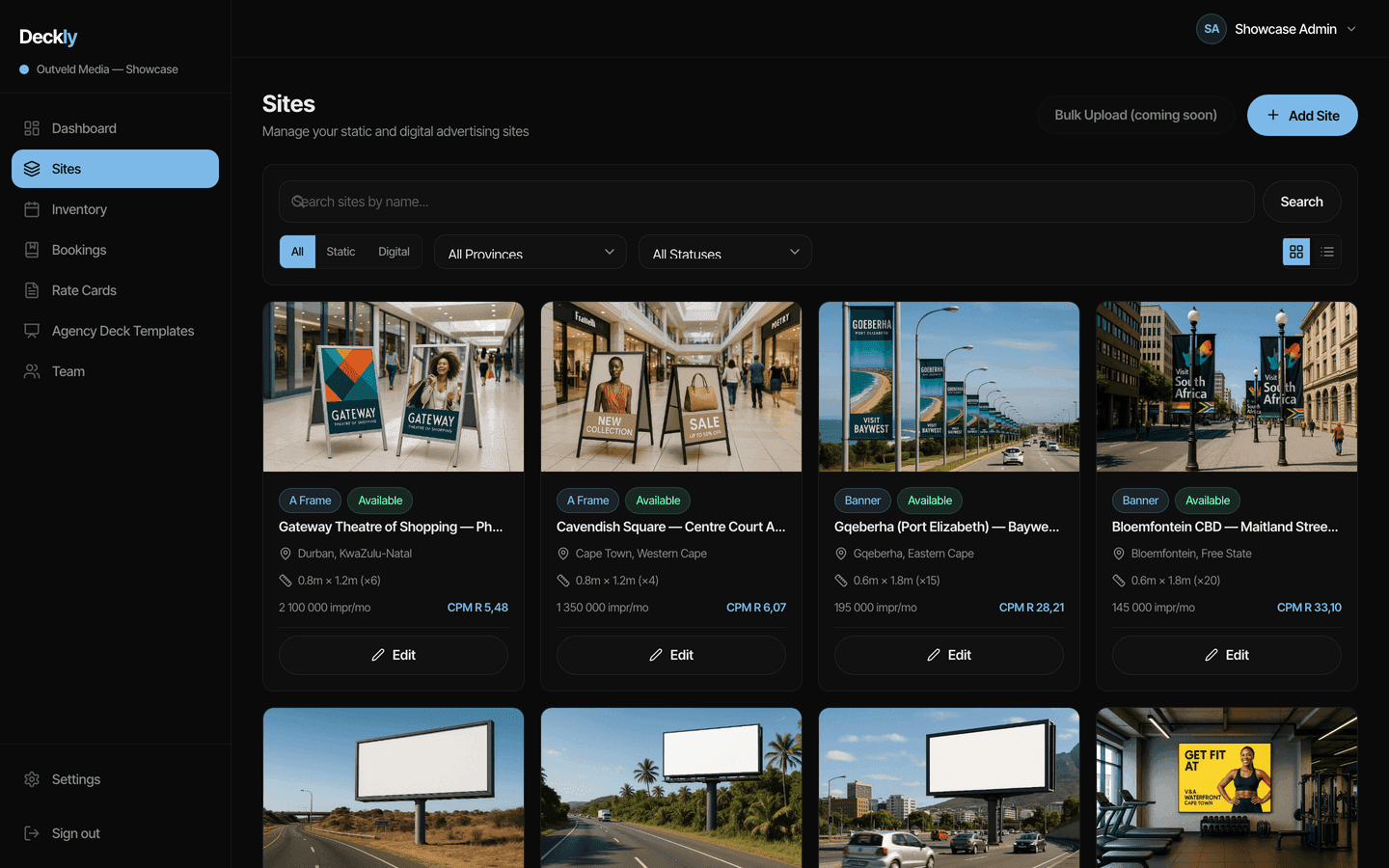Viewport: 1389px width, 868px height.
Task: Click location pin beside Gqeberha, Eastern Cape
Action: coord(841,554)
